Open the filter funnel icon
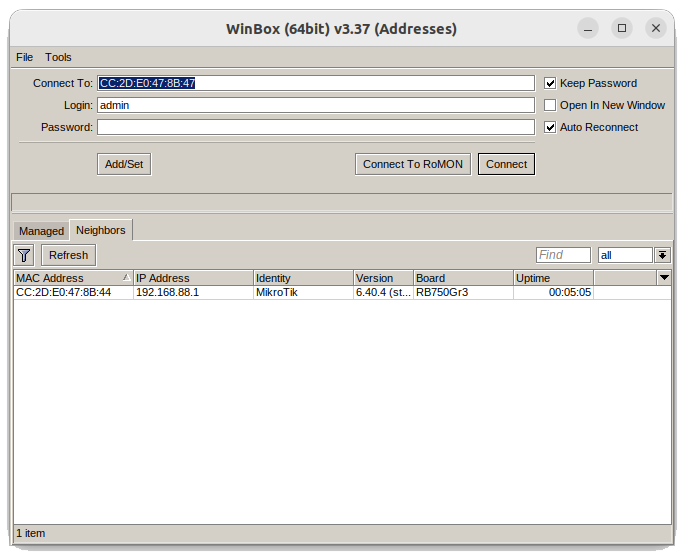The image size is (685, 559). pos(24,255)
